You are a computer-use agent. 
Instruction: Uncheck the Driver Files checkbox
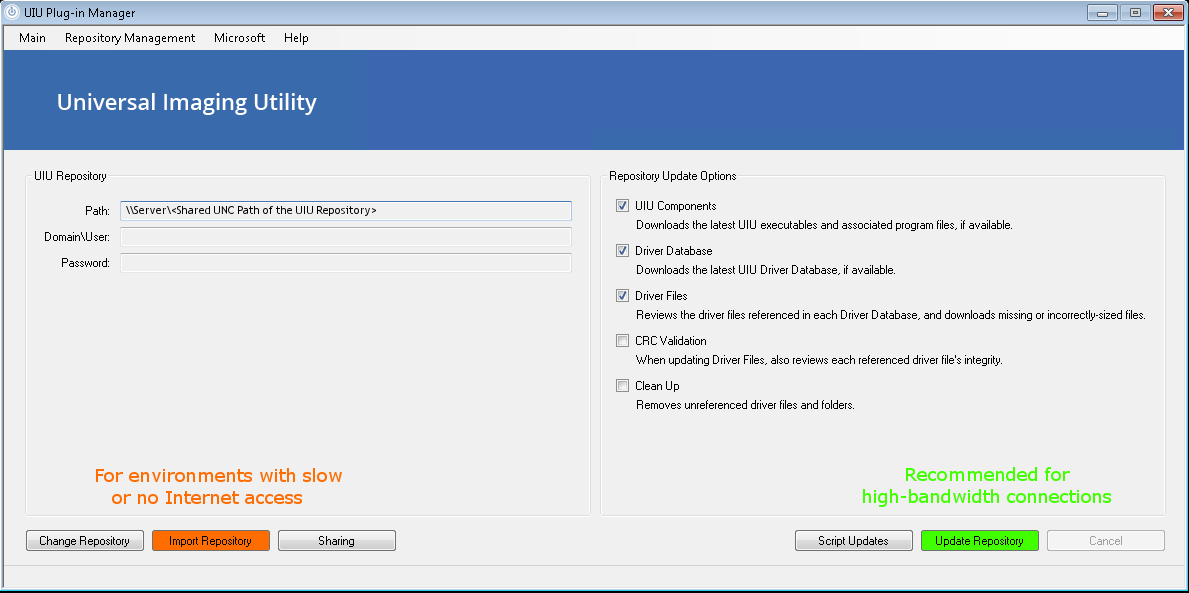[x=623, y=296]
